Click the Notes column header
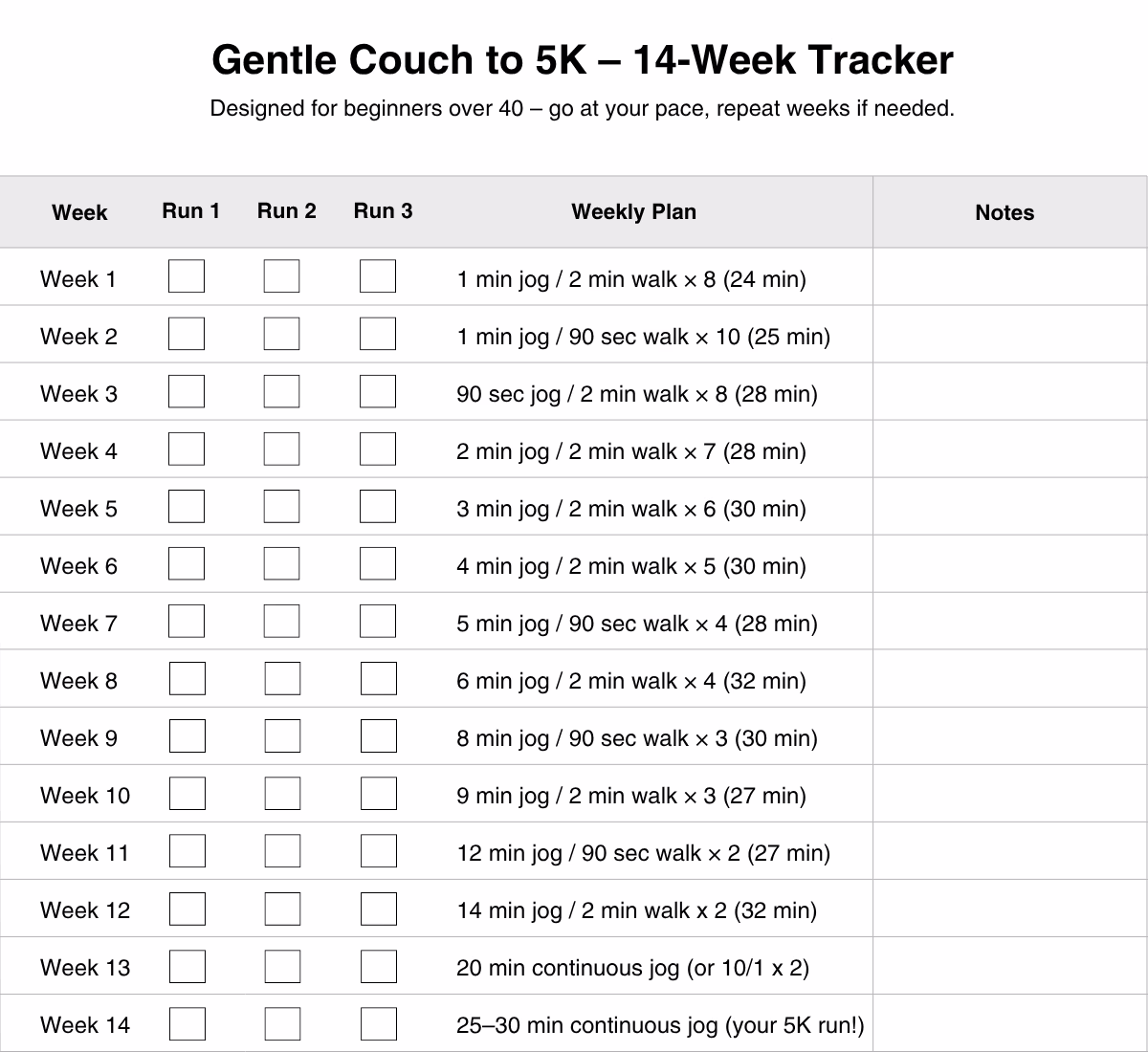 [x=1004, y=213]
